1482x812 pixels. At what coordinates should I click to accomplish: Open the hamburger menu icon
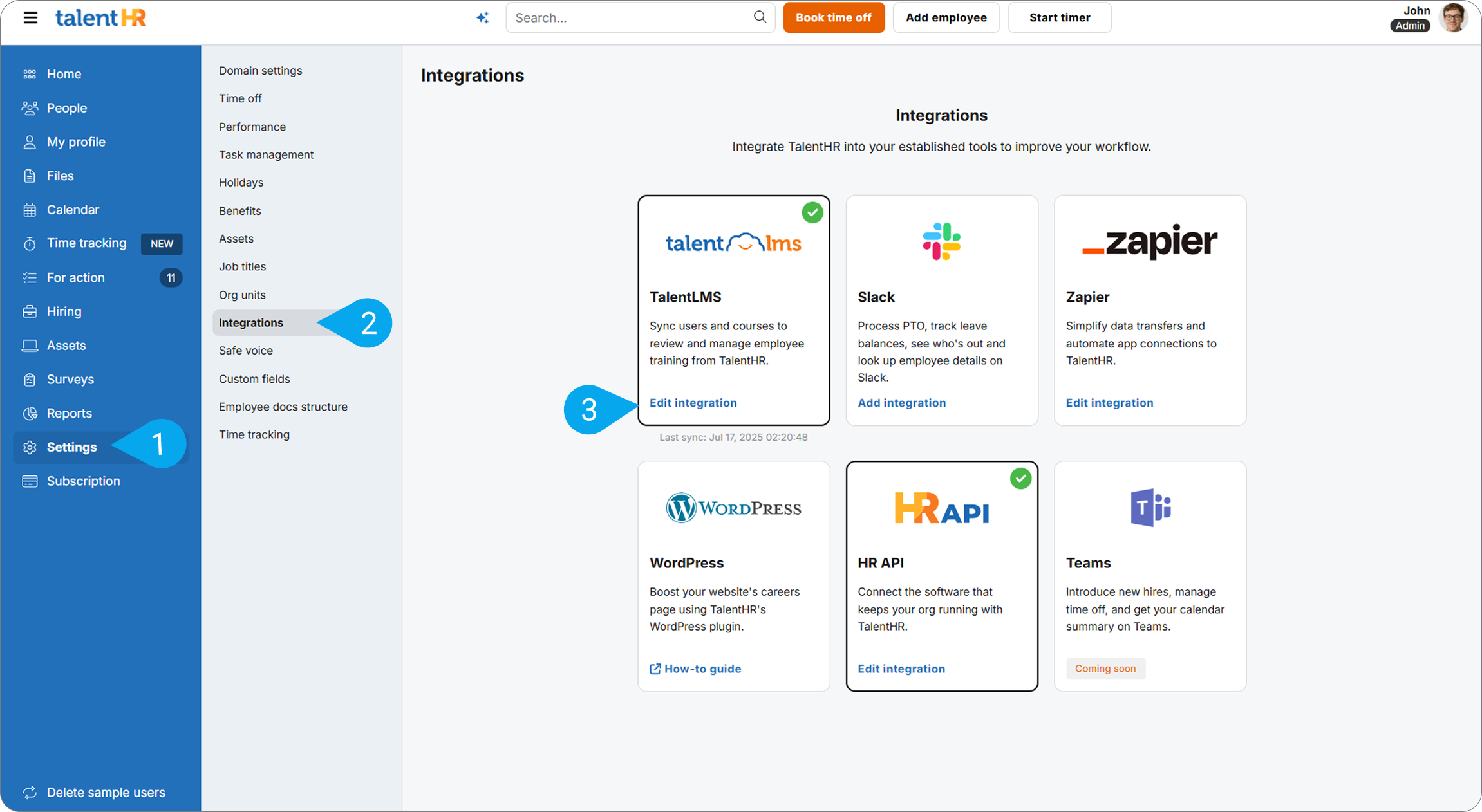pyautogui.click(x=30, y=17)
